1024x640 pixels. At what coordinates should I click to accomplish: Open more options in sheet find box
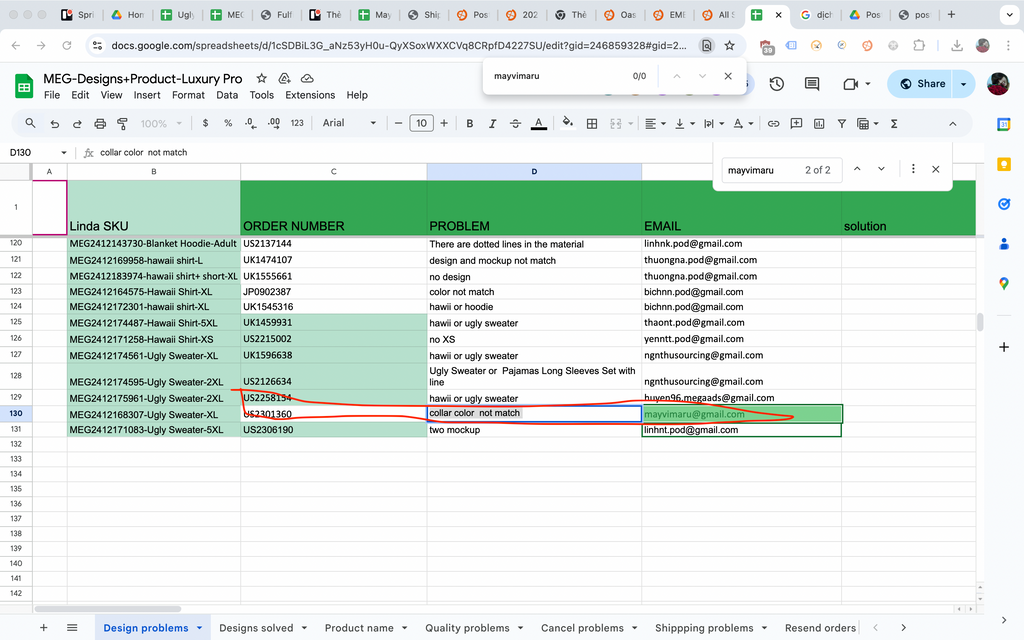point(913,169)
